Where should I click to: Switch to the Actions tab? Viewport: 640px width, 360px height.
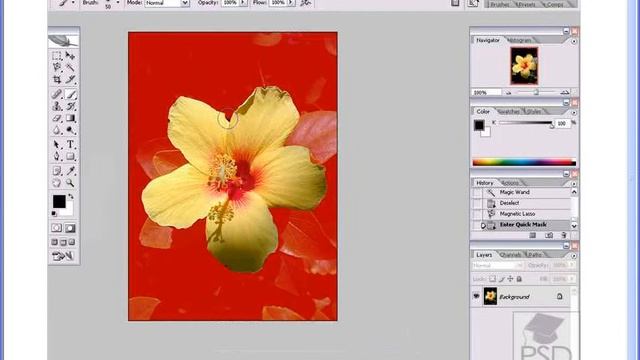click(510, 183)
